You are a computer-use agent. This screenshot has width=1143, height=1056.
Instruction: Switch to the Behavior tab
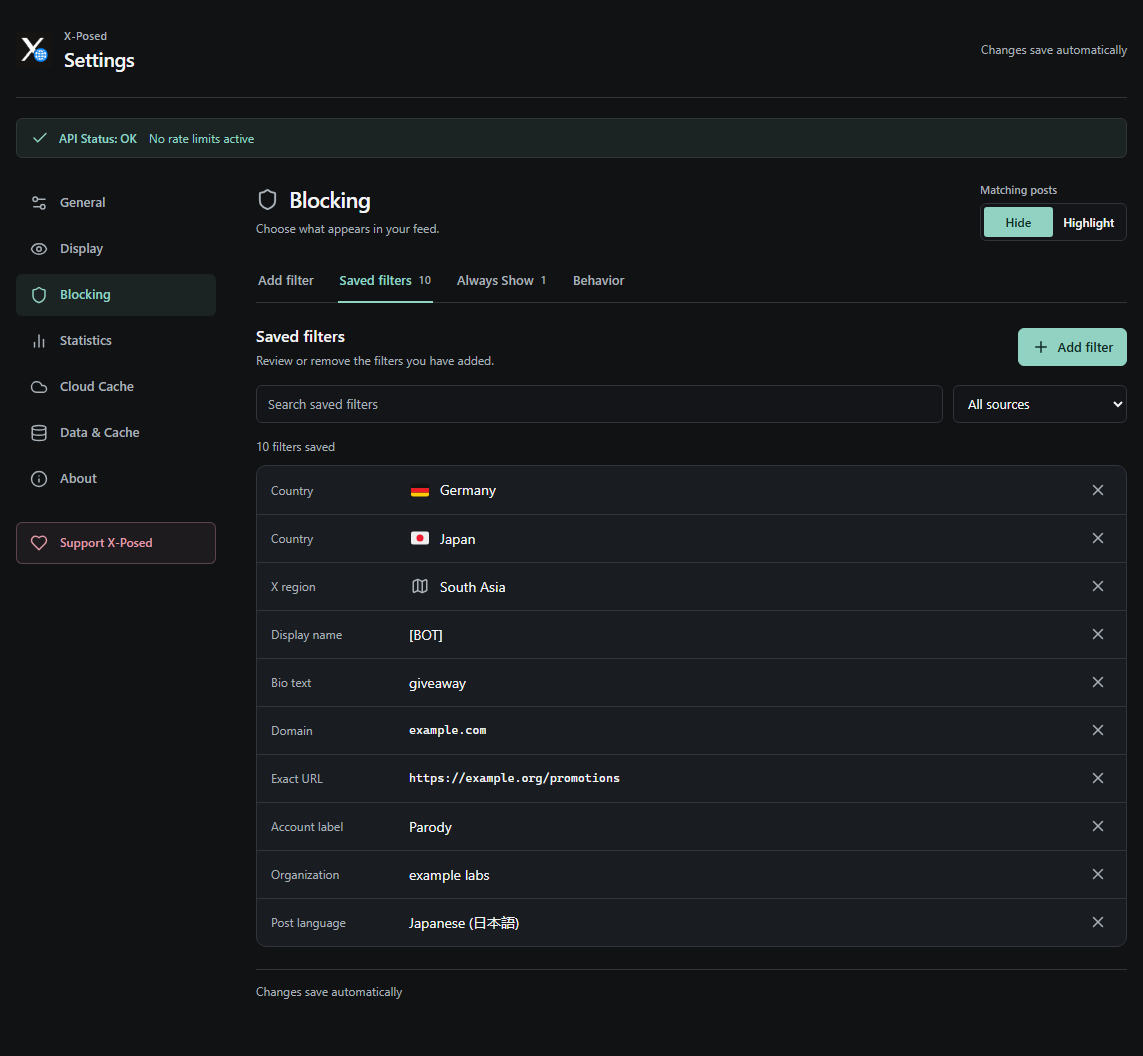[x=598, y=281]
